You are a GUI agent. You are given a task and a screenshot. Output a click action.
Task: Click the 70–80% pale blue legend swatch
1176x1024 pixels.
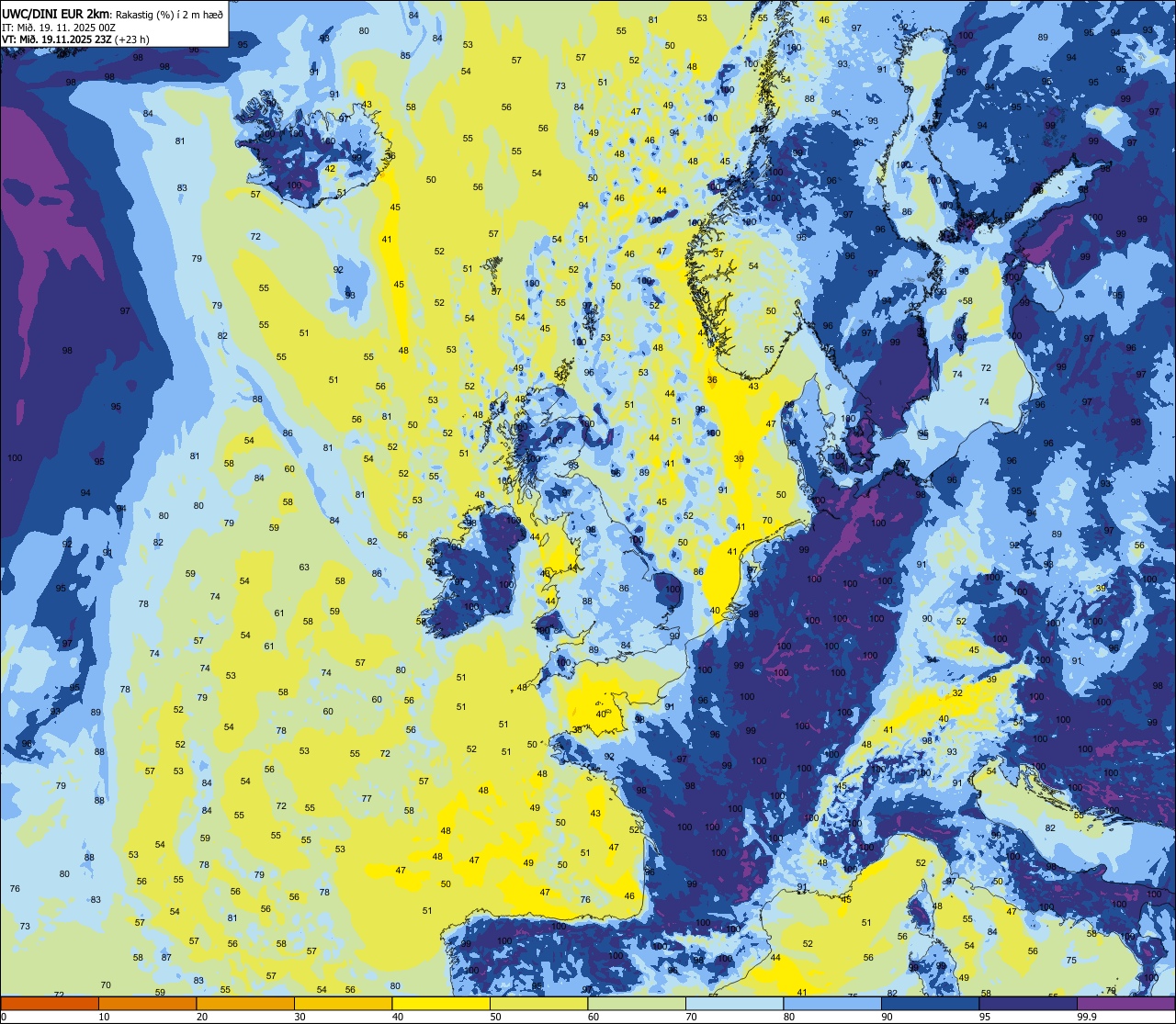pyautogui.click(x=734, y=1003)
